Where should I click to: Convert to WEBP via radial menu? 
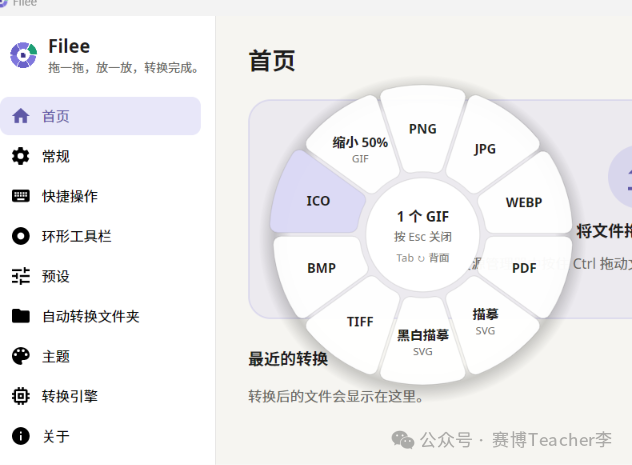coord(524,202)
